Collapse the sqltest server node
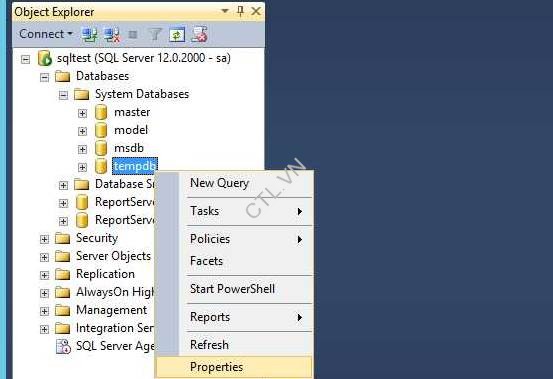 [25, 59]
